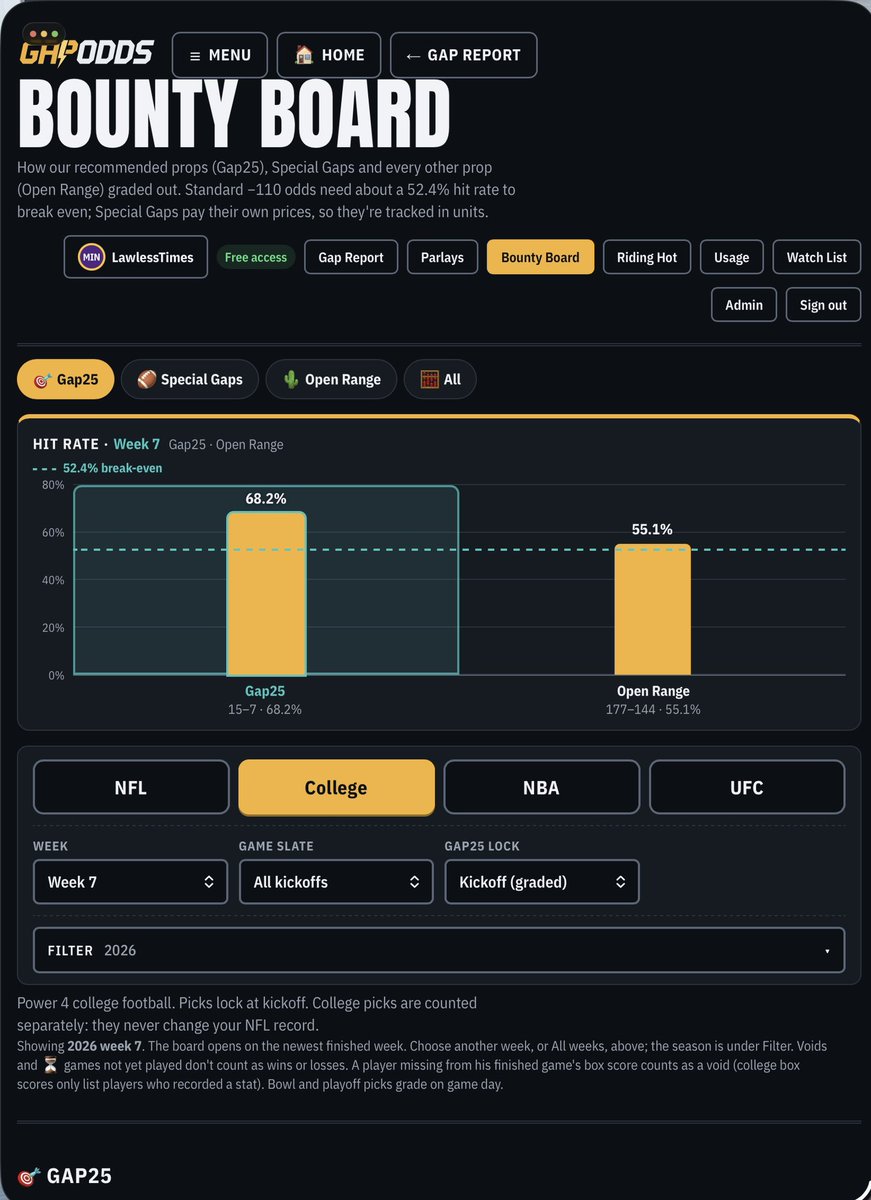Click the Week 7 chart heading
Image resolution: width=871 pixels, height=1200 pixels.
coord(136,444)
